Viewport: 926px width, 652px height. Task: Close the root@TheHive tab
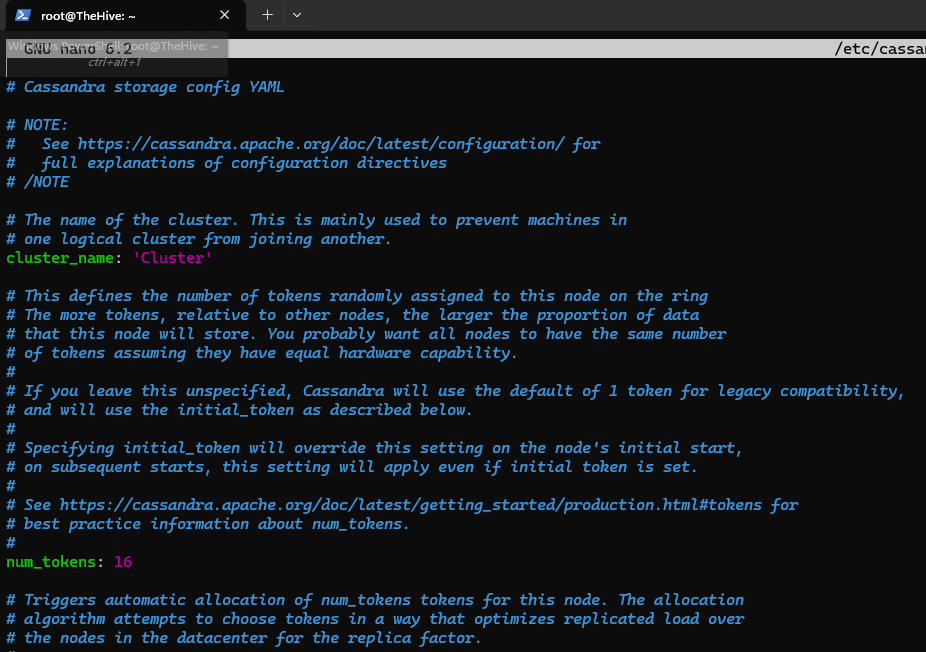[225, 15]
